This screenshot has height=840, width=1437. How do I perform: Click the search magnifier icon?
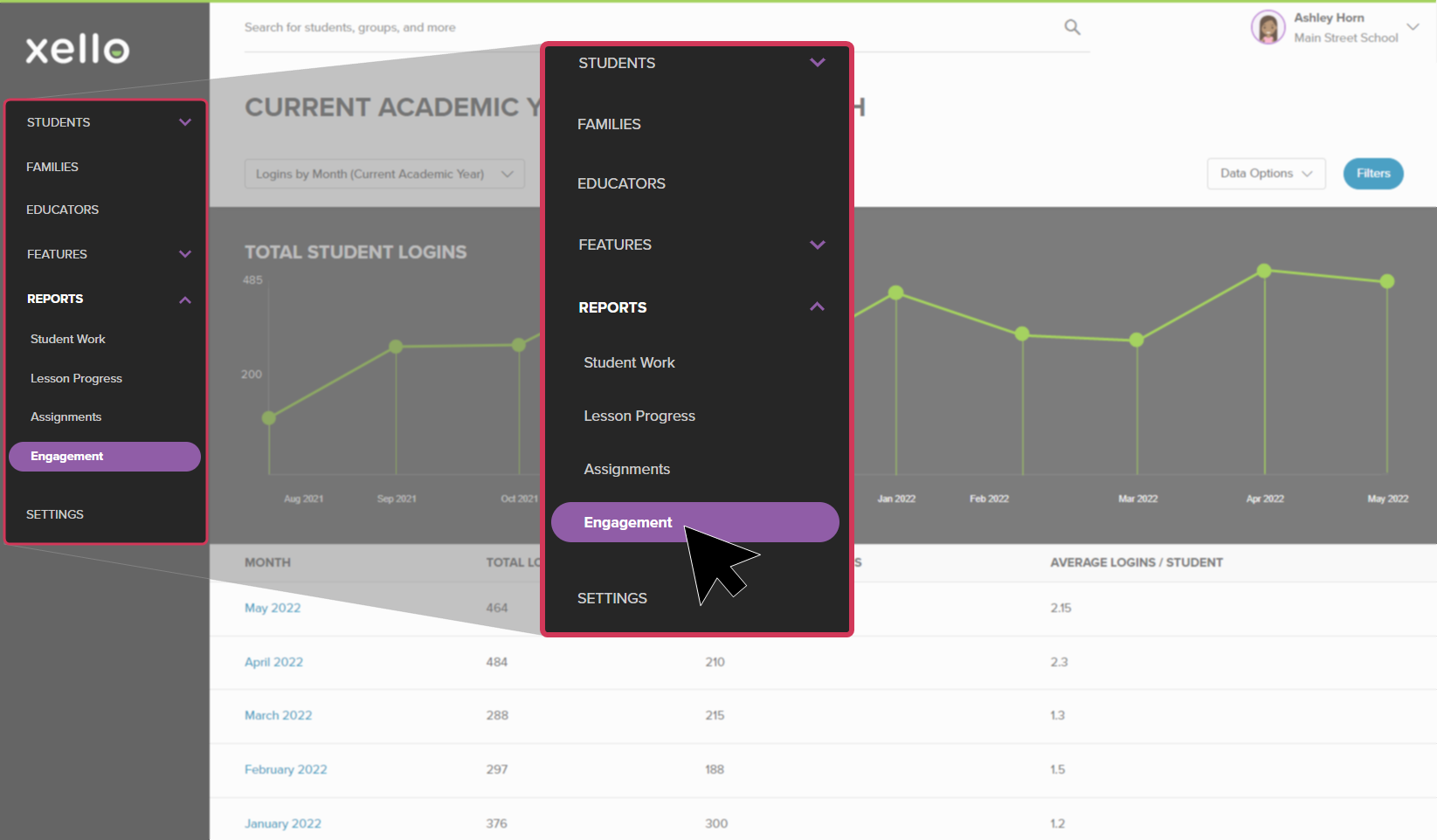(x=1072, y=27)
